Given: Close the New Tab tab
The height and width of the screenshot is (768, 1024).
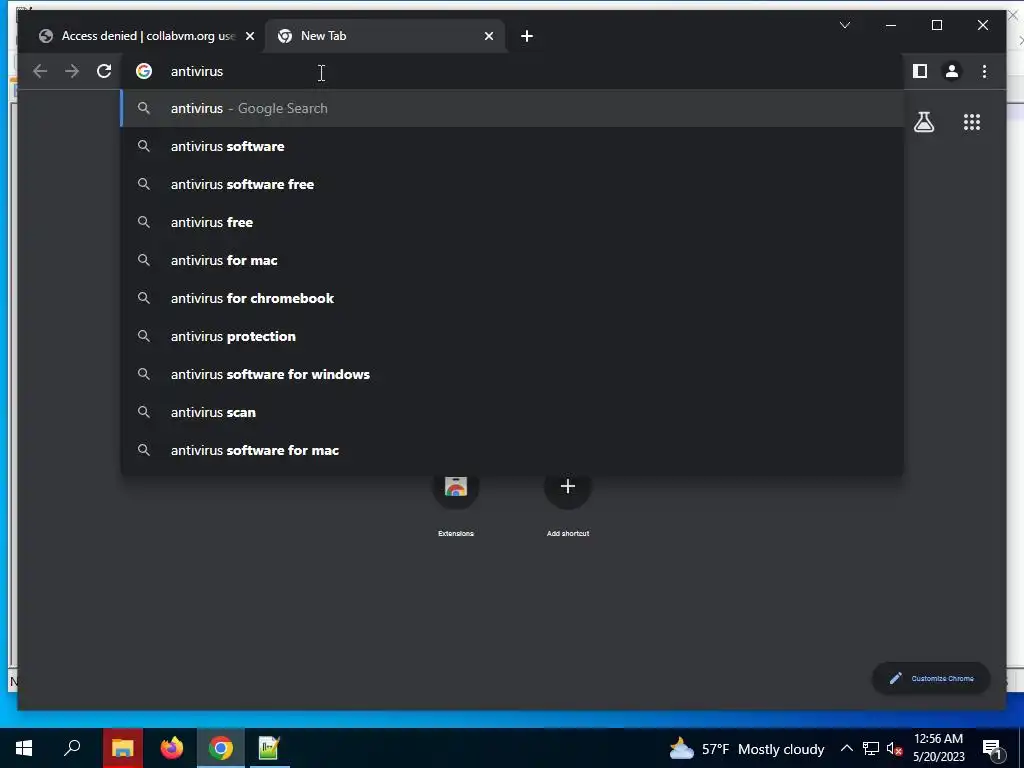Looking at the screenshot, I should point(488,36).
